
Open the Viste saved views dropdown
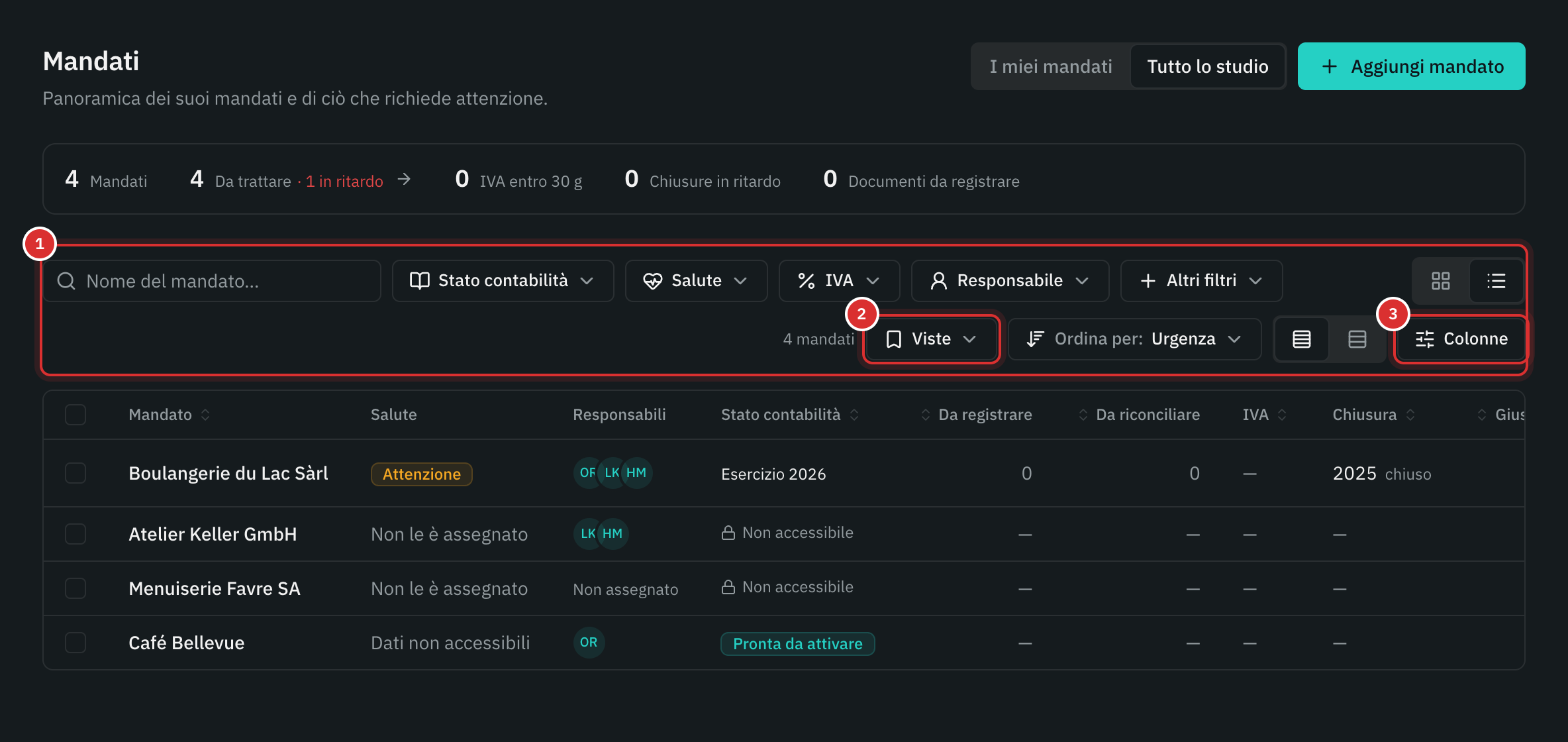point(931,339)
